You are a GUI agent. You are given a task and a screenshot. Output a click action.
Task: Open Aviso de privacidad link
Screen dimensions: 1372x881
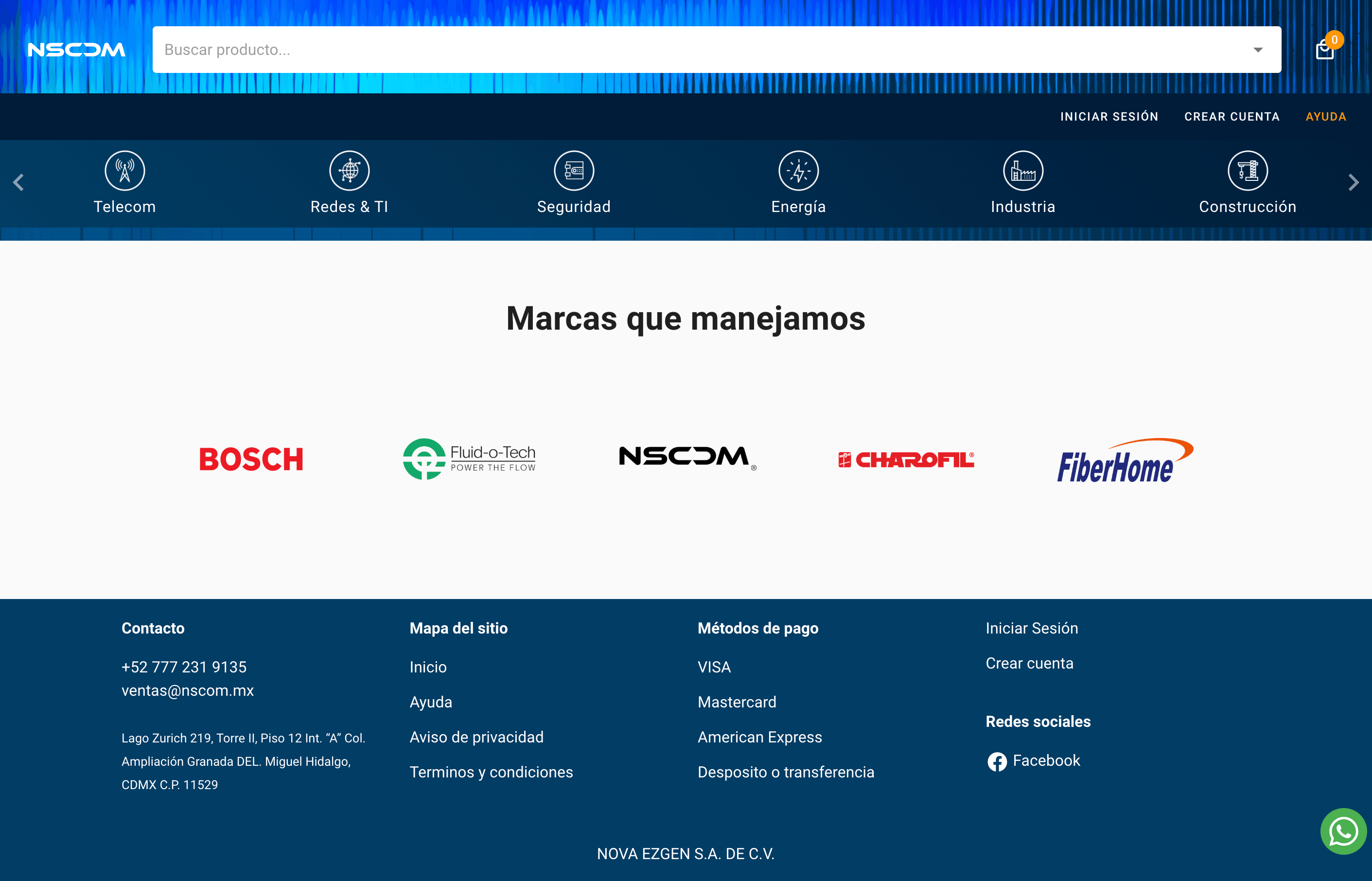[476, 737]
